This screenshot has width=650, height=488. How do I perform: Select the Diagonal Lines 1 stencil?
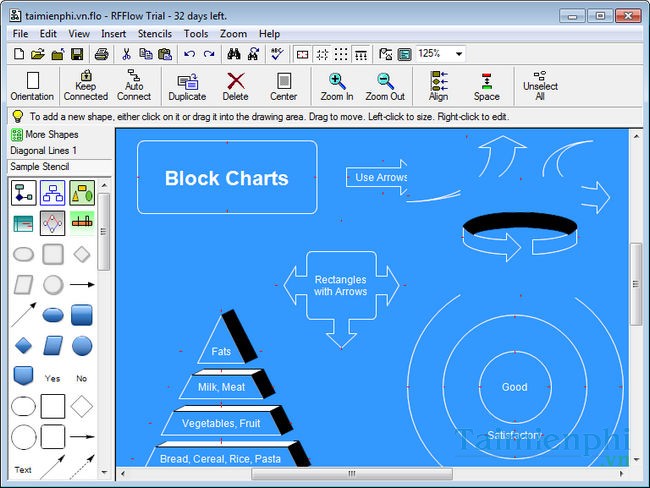click(x=44, y=150)
